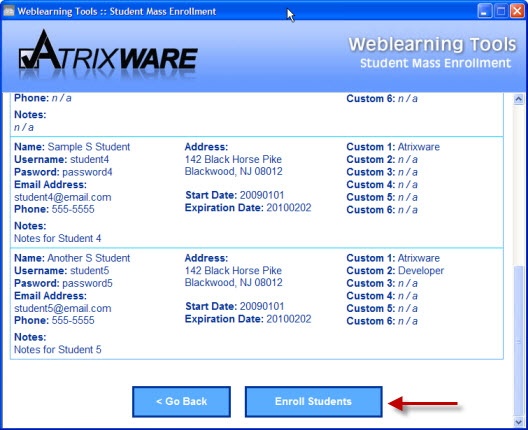Click student4's '142 Black Horse Pike' address
The width and height of the screenshot is (528, 430).
point(233,159)
